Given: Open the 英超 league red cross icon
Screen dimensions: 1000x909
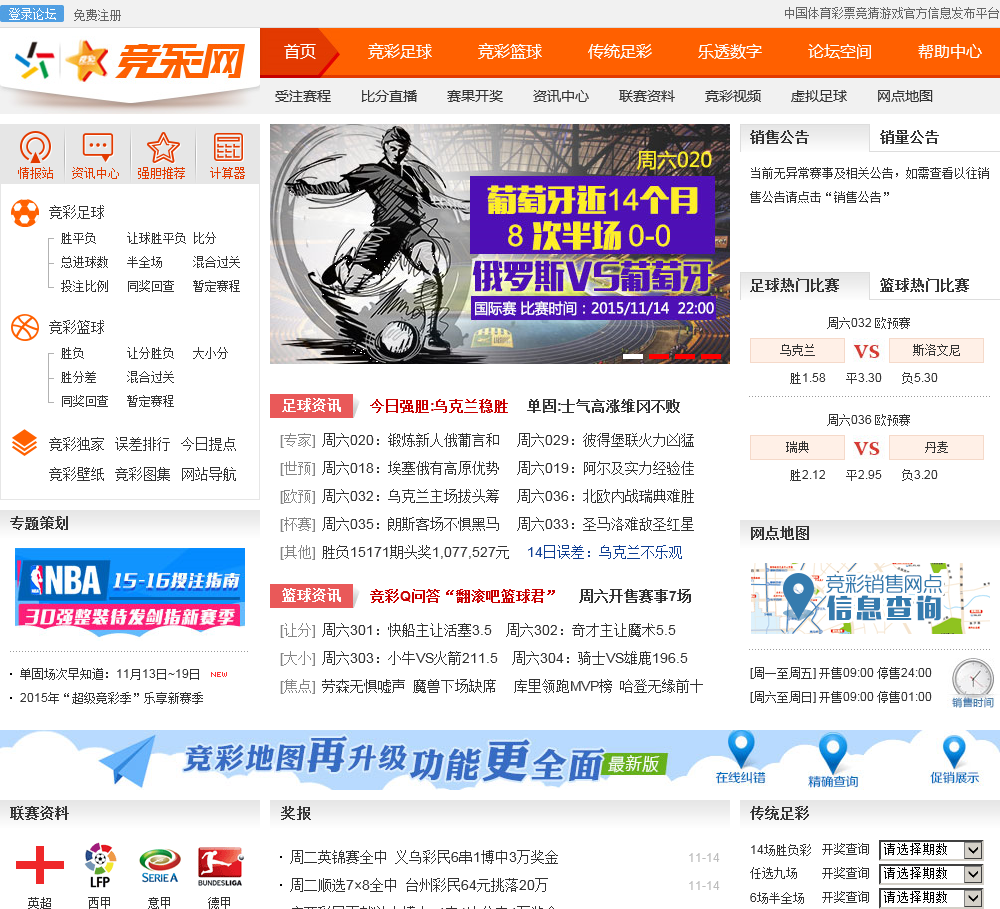Looking at the screenshot, I should click(40, 865).
